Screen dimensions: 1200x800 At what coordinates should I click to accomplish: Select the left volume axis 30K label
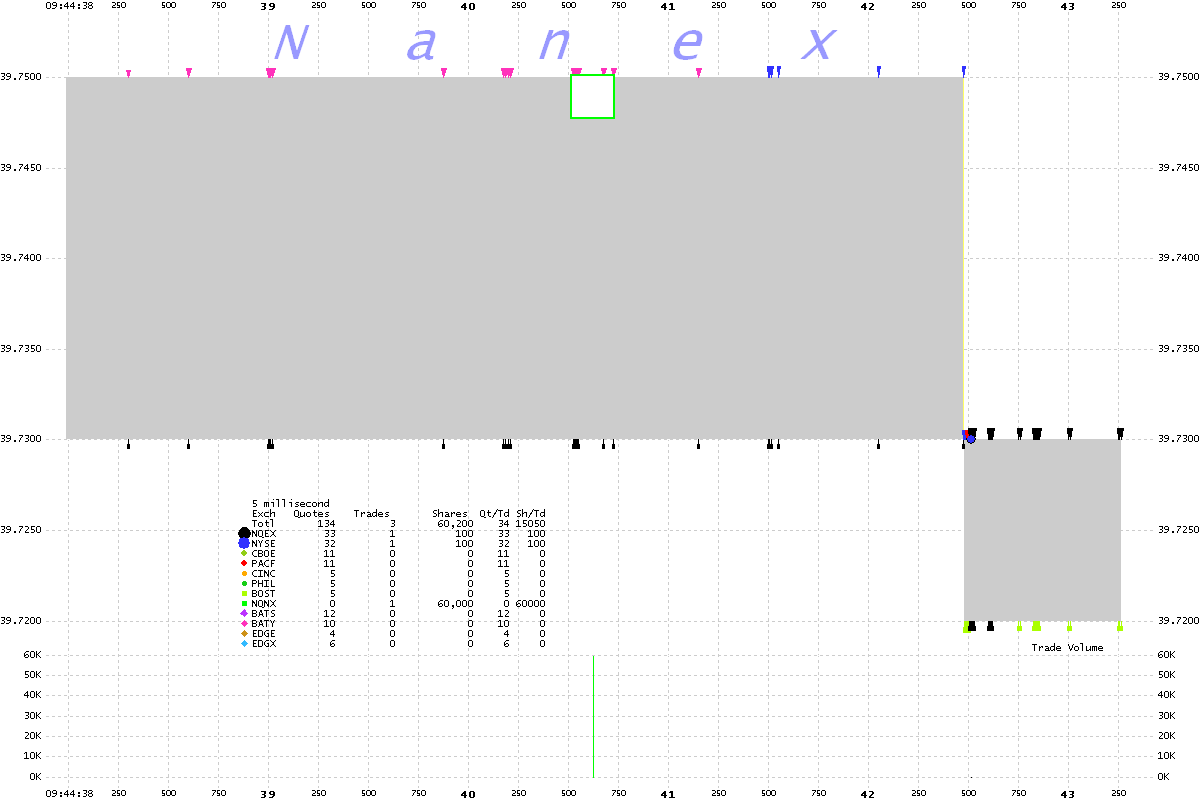[x=33, y=716]
